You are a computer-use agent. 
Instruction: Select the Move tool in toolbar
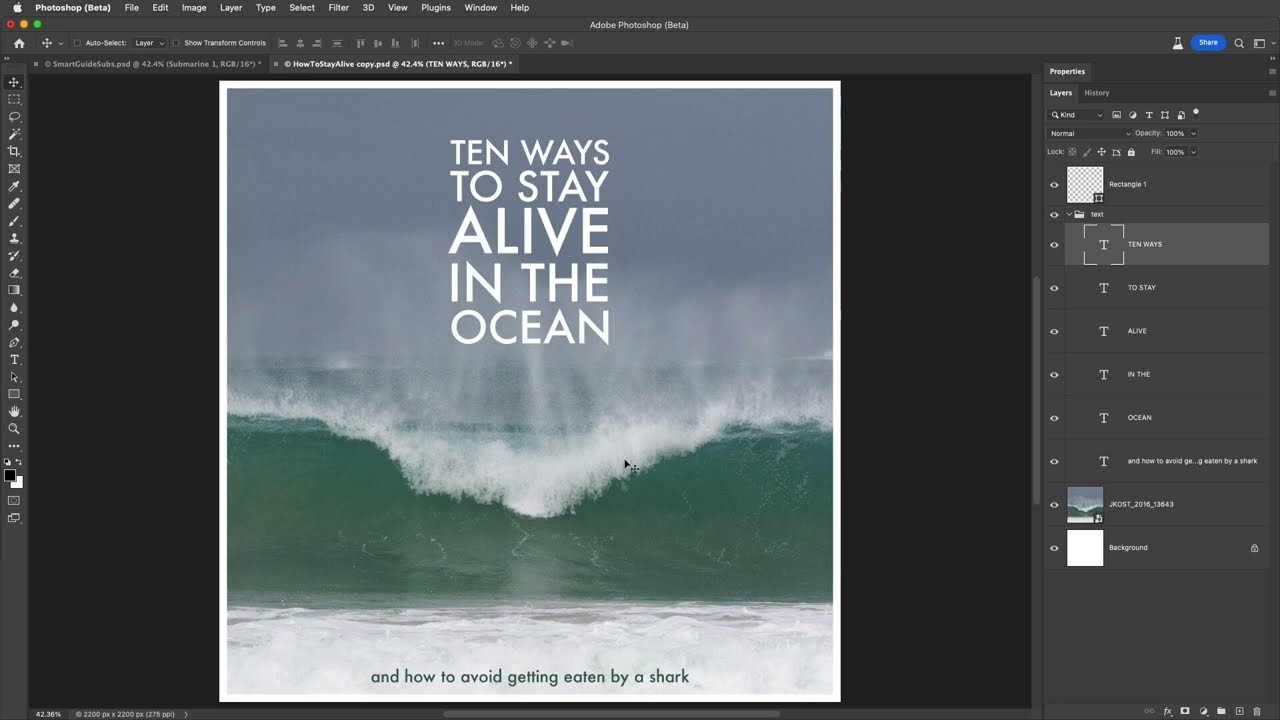pyautogui.click(x=14, y=82)
